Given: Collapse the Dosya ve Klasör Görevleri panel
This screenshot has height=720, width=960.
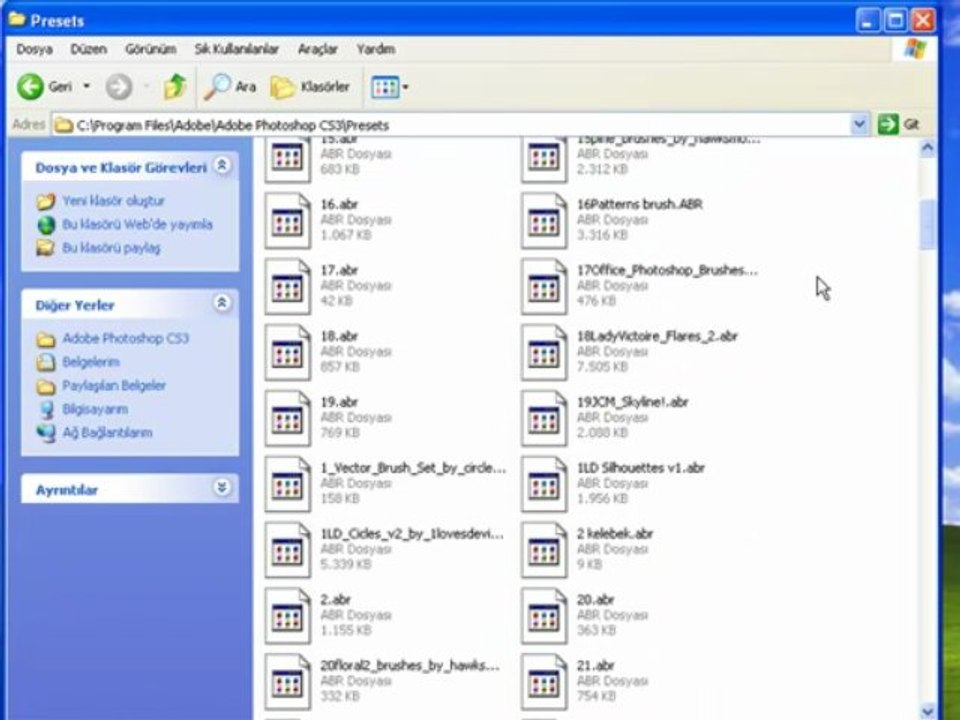Looking at the screenshot, I should (x=222, y=165).
